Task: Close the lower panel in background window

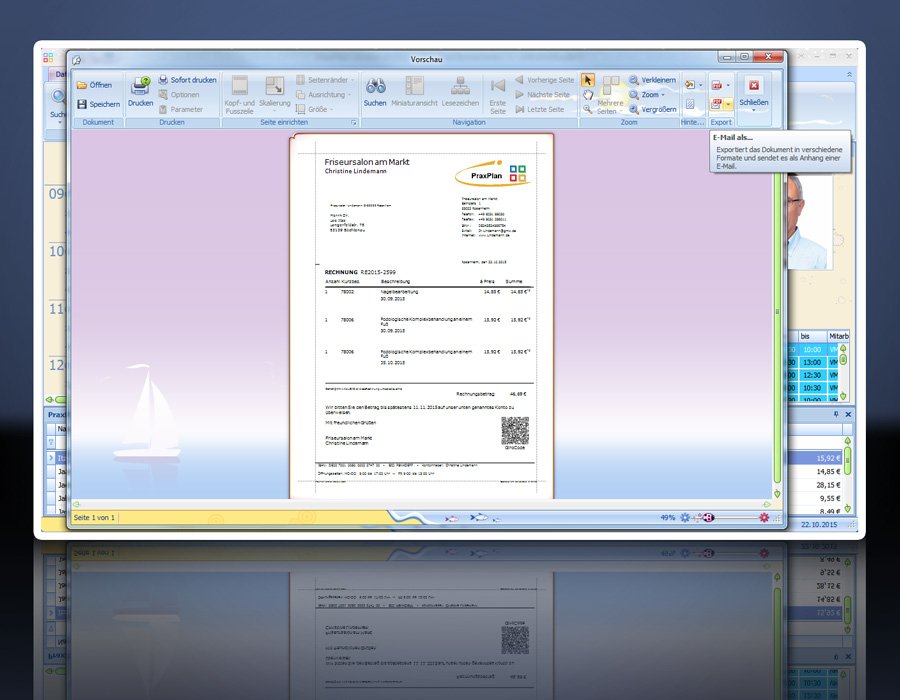Action: point(848,414)
